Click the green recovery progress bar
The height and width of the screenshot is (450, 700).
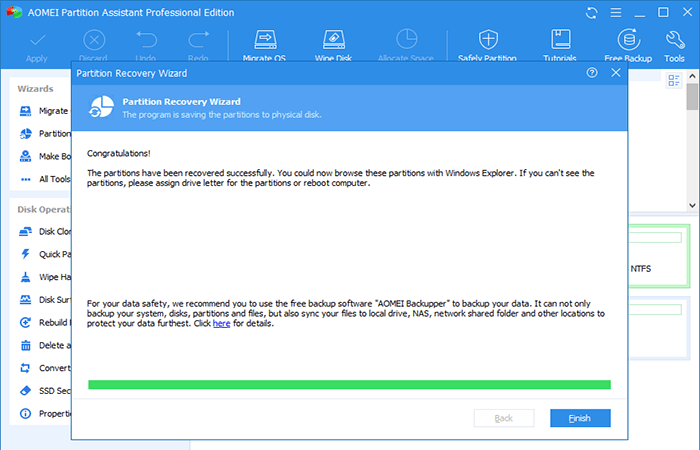350,385
